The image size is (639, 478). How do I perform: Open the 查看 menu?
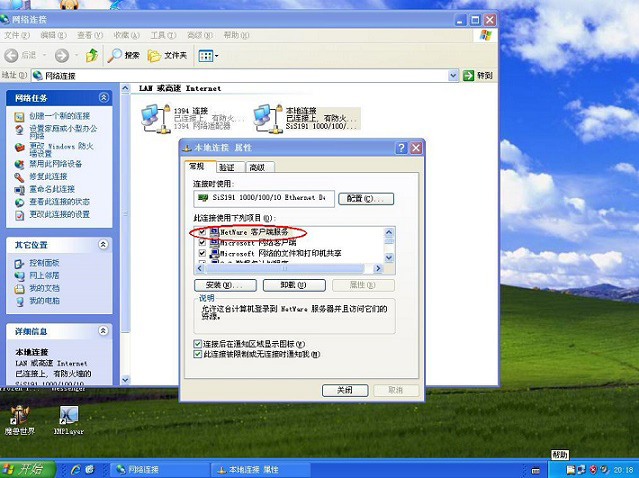coord(90,35)
